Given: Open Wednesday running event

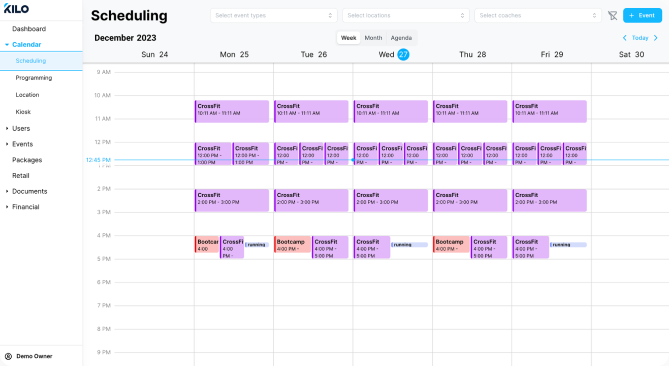Looking at the screenshot, I should pyautogui.click(x=409, y=245).
